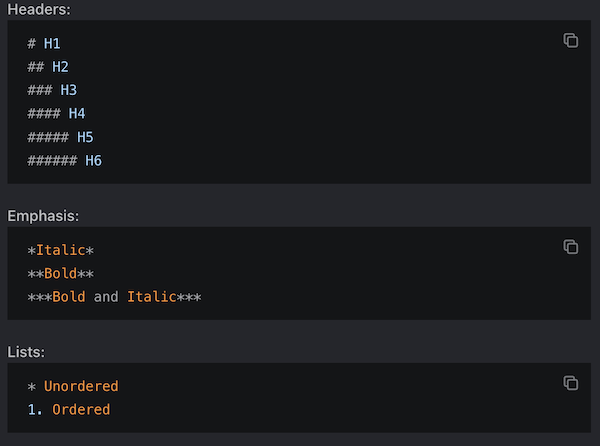Click the orange word 'Bold' in '**Bold**'
The width and height of the screenshot is (600, 446).
60,273
